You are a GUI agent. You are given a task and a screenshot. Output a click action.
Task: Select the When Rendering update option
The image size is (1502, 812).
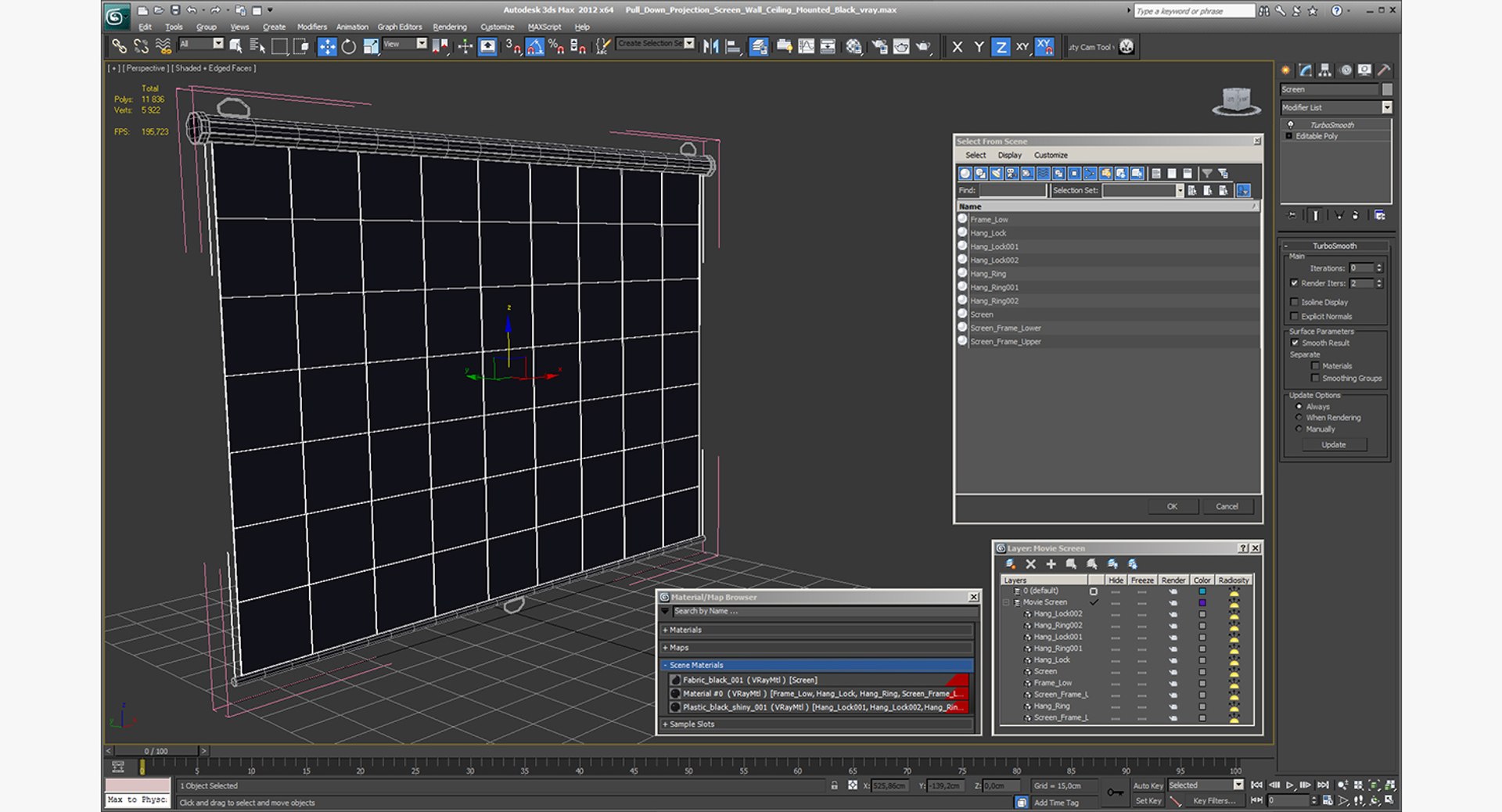click(x=1299, y=418)
